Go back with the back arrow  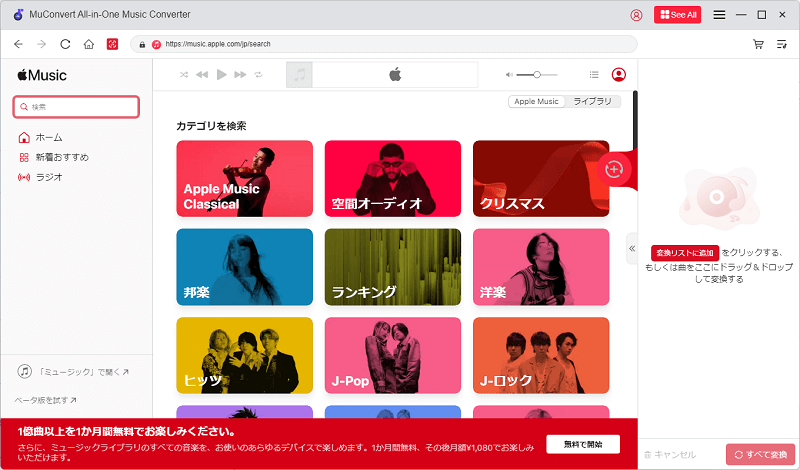18,44
